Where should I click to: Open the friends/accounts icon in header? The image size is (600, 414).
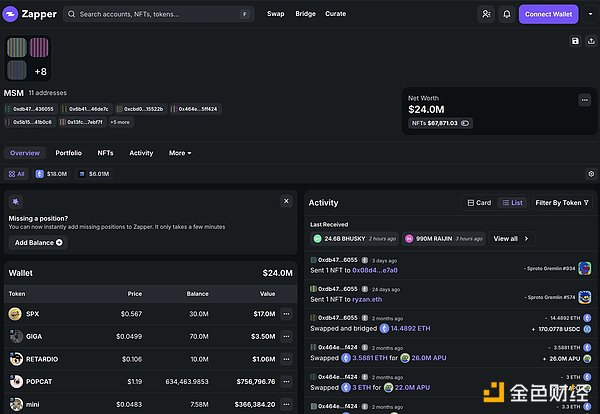pyautogui.click(x=486, y=14)
